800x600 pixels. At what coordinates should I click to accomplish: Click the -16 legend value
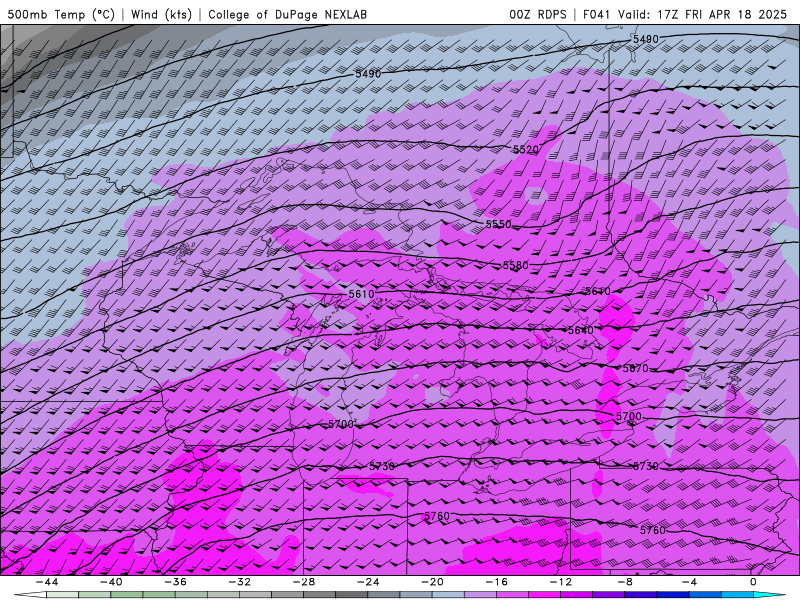pos(496,582)
